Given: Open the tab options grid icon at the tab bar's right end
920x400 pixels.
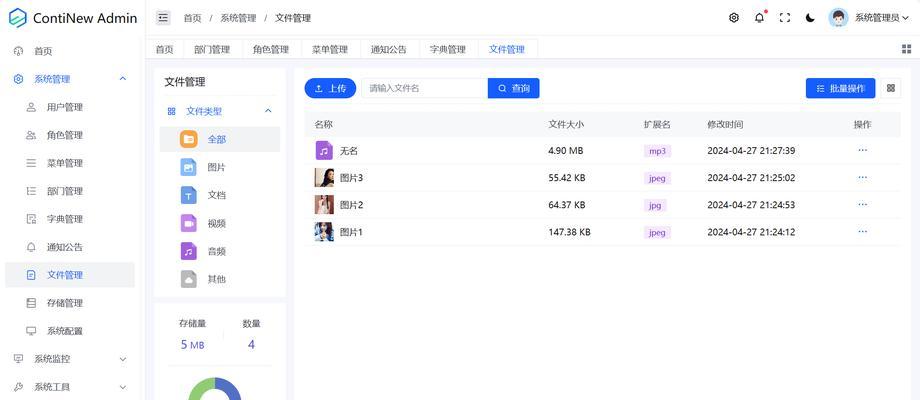Looking at the screenshot, I should click(x=907, y=49).
